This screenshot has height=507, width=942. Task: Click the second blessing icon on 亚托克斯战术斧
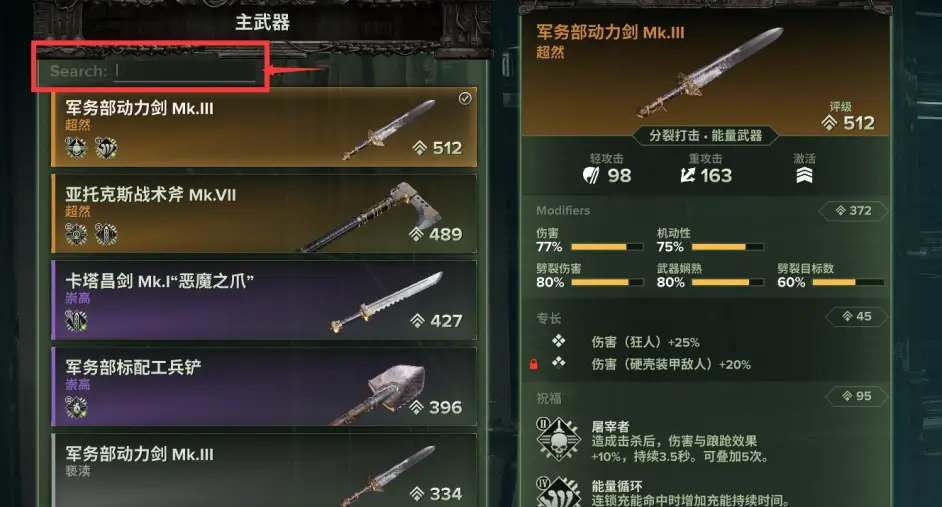point(106,234)
